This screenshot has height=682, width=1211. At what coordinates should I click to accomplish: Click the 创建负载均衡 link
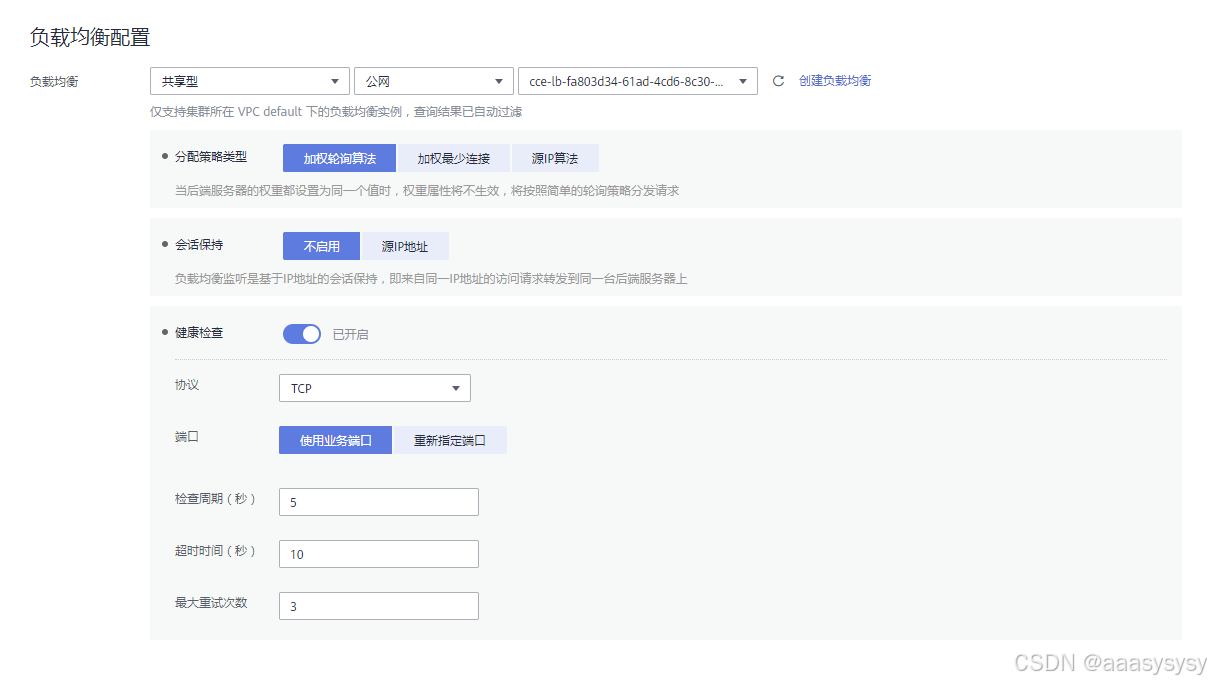835,81
